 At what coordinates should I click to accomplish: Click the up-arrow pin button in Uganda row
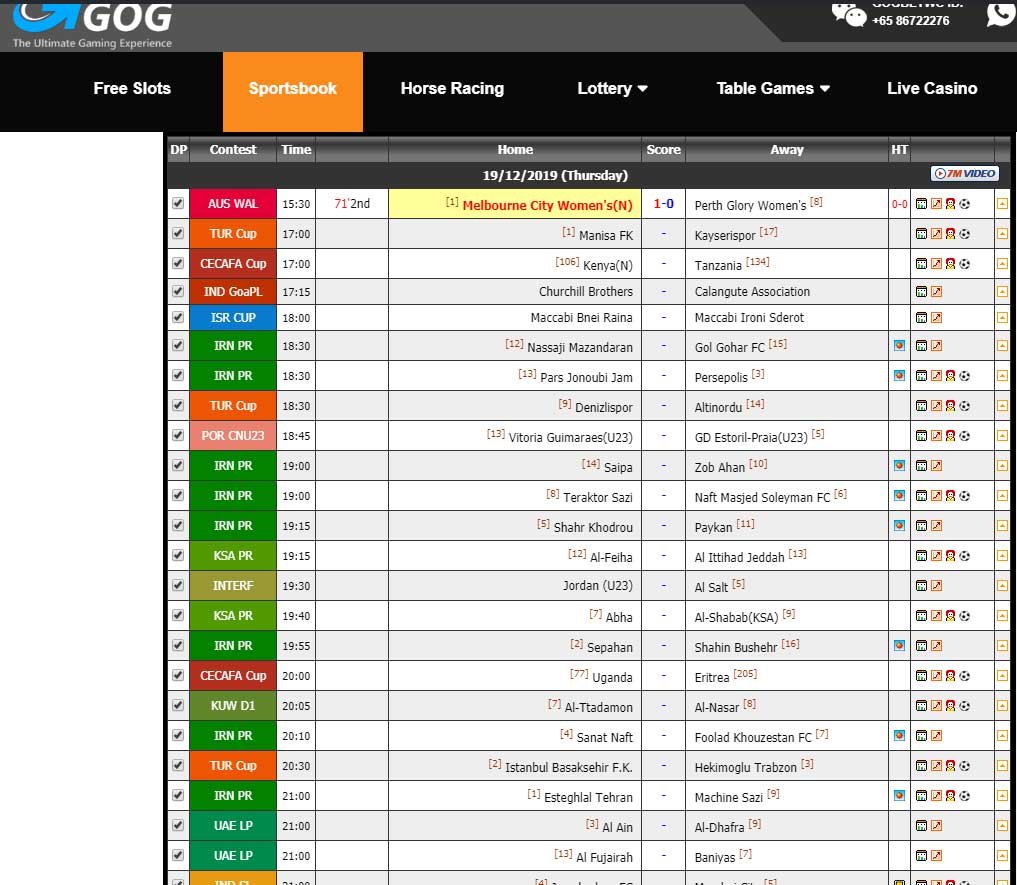[x=1002, y=675]
